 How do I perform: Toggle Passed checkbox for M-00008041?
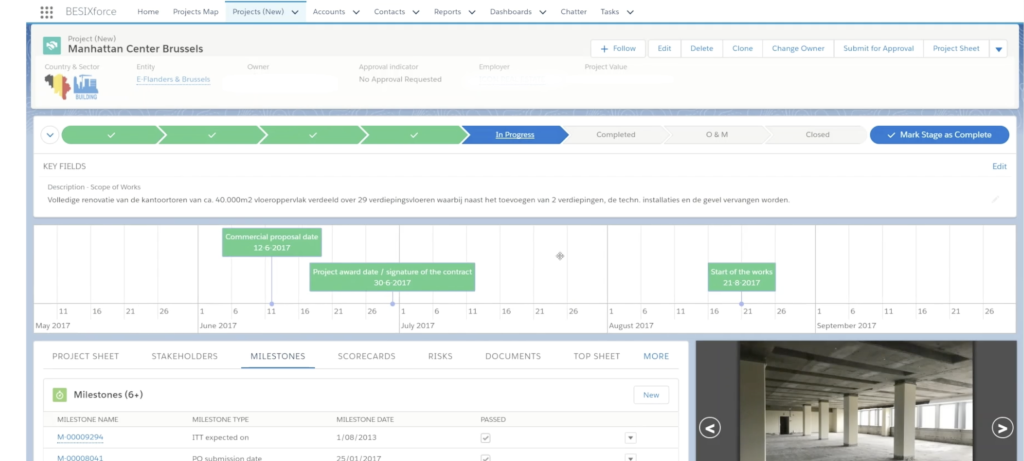(x=485, y=458)
